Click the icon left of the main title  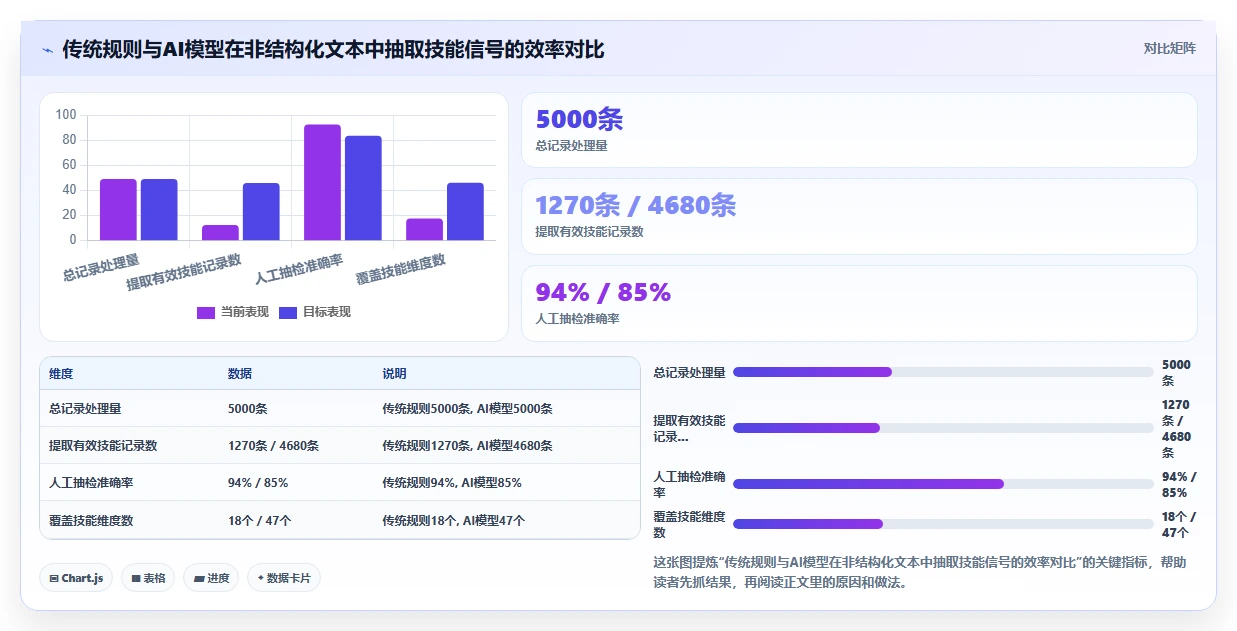[x=47, y=49]
